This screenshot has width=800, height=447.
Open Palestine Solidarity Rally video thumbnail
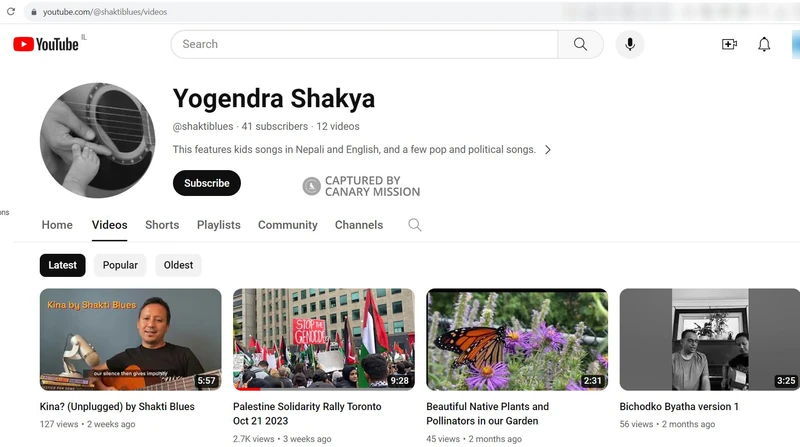(x=324, y=339)
